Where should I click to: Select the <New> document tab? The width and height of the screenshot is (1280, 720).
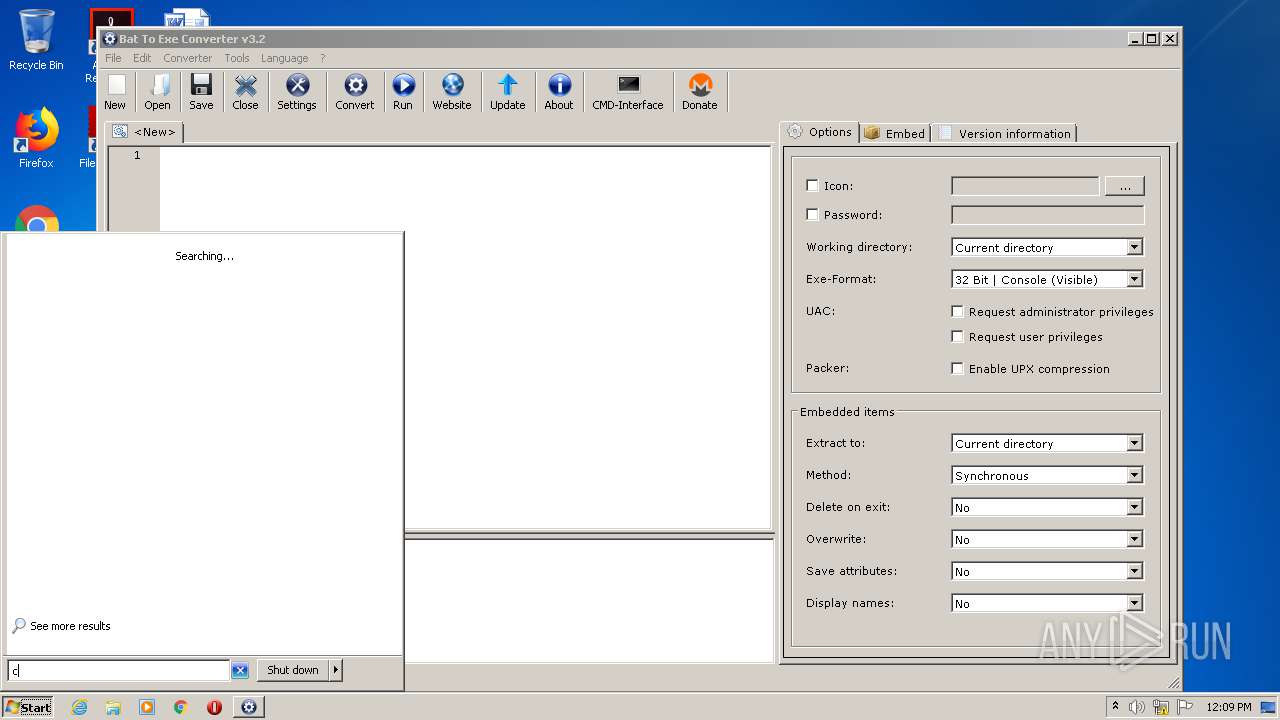[x=144, y=132]
